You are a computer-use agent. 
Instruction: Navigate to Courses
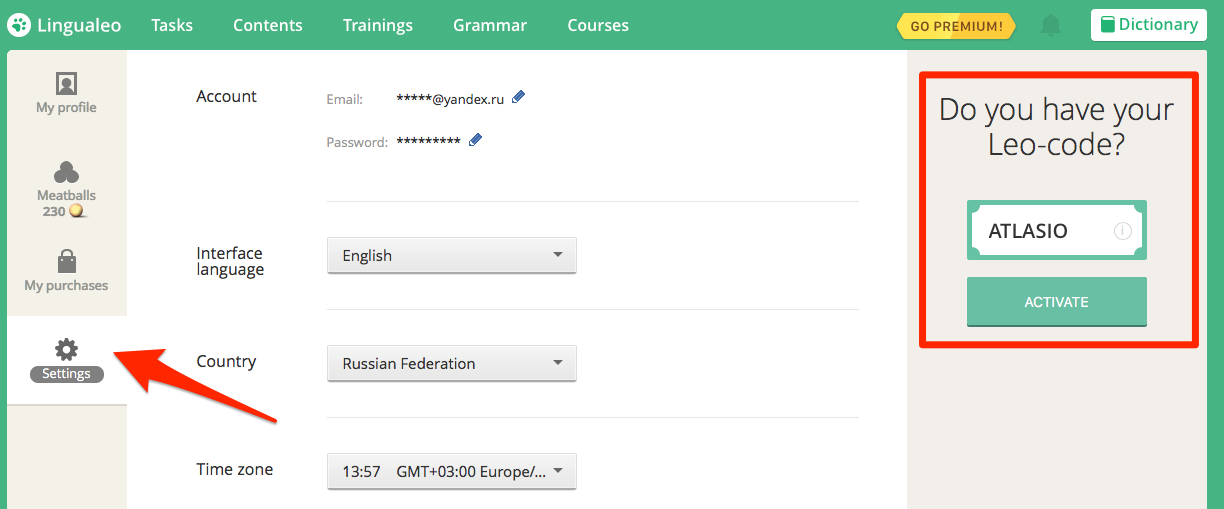coord(598,25)
